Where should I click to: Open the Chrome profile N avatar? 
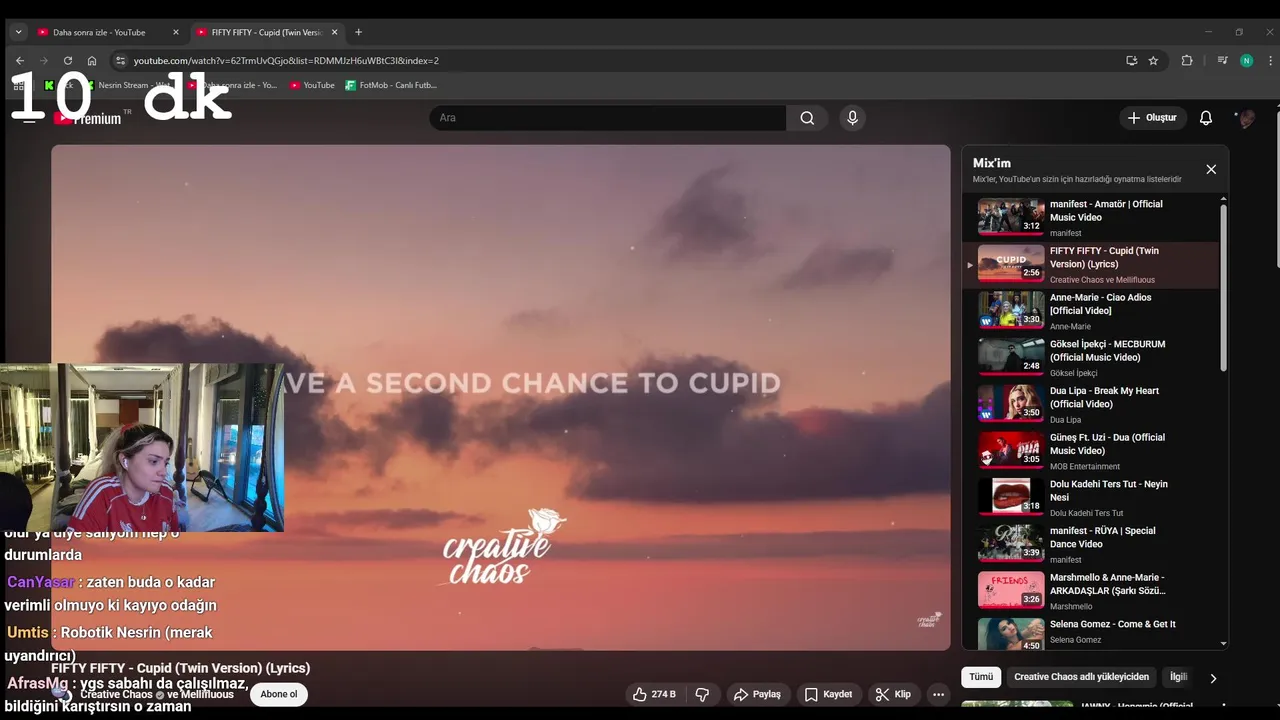coord(1246,60)
